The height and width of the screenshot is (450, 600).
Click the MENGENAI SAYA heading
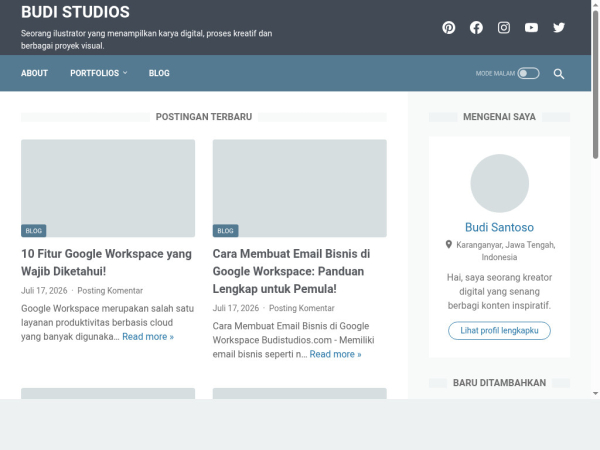coord(499,117)
